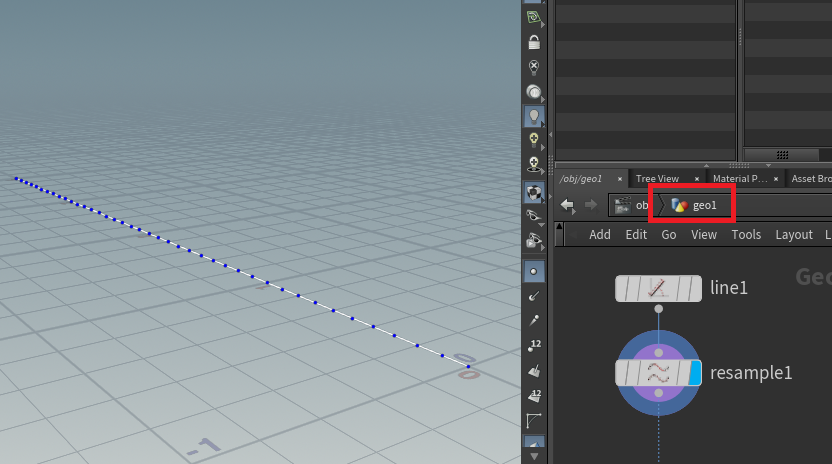Click the grey sphere shading icon
The height and width of the screenshot is (464, 832).
tap(534, 92)
